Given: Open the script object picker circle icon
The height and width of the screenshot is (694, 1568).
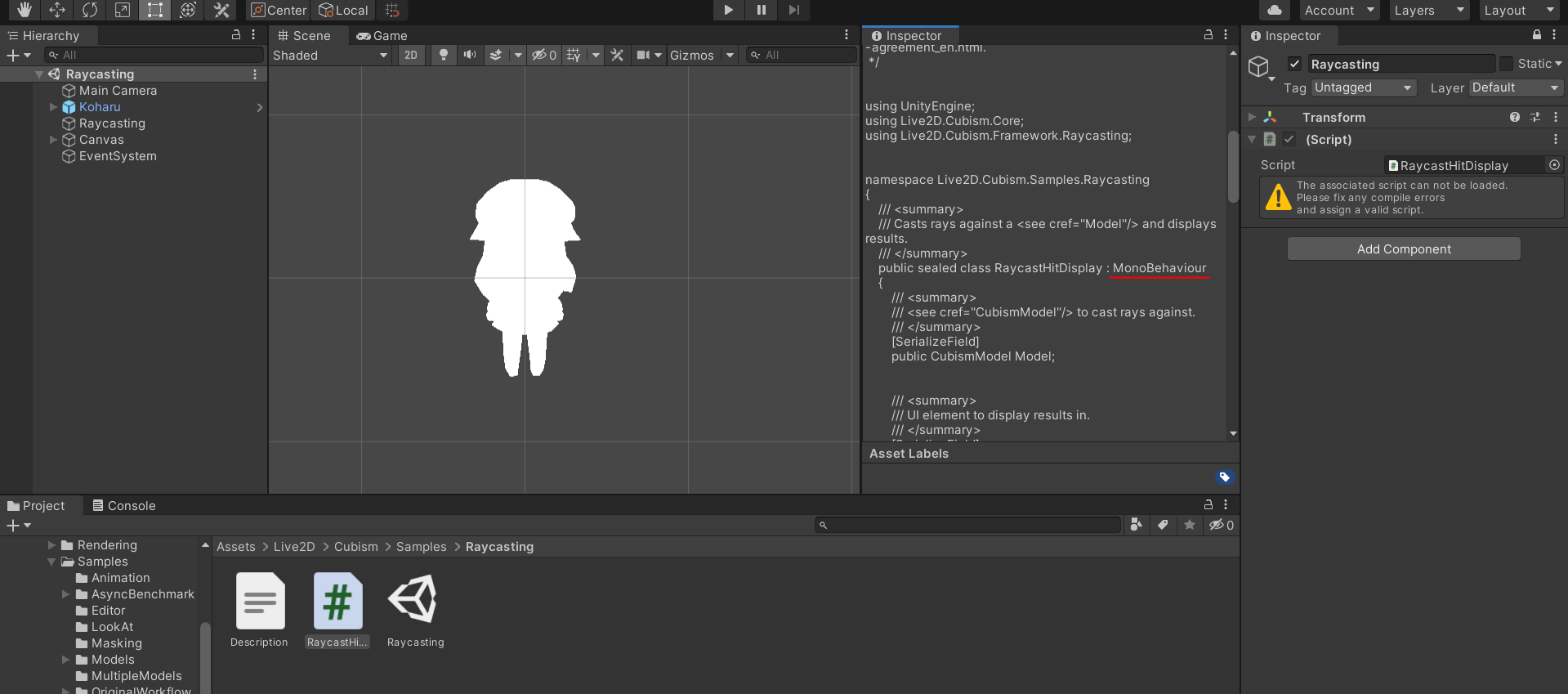Looking at the screenshot, I should [1554, 165].
